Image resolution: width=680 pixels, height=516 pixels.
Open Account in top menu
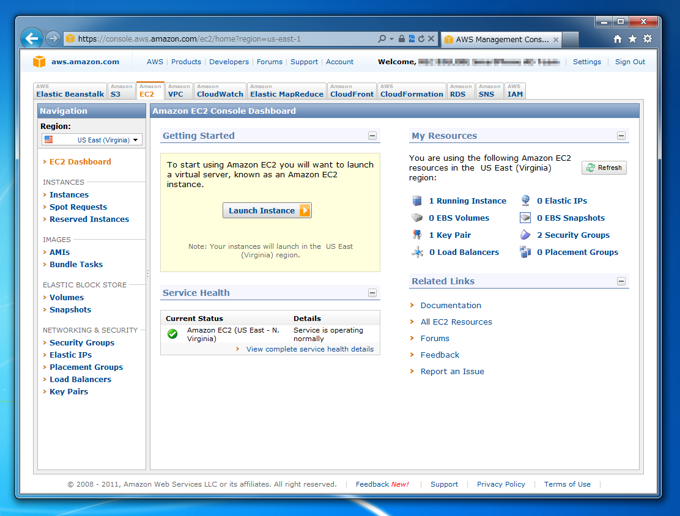click(x=340, y=62)
